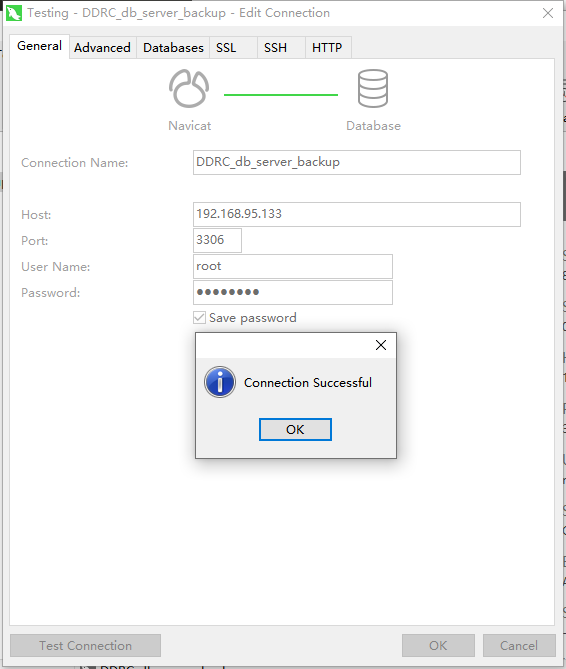
Task: Click the "Connection Name:" label
Action: pyautogui.click(x=75, y=163)
